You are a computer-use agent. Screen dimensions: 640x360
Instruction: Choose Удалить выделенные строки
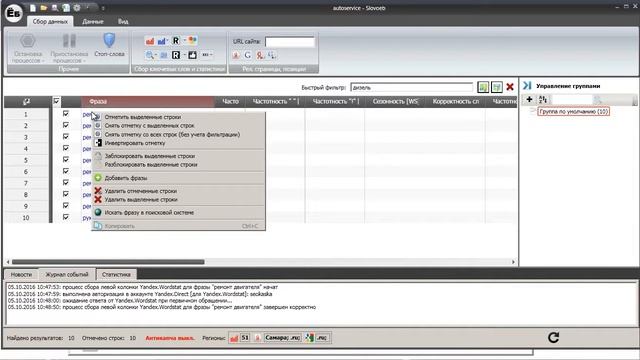(179, 200)
